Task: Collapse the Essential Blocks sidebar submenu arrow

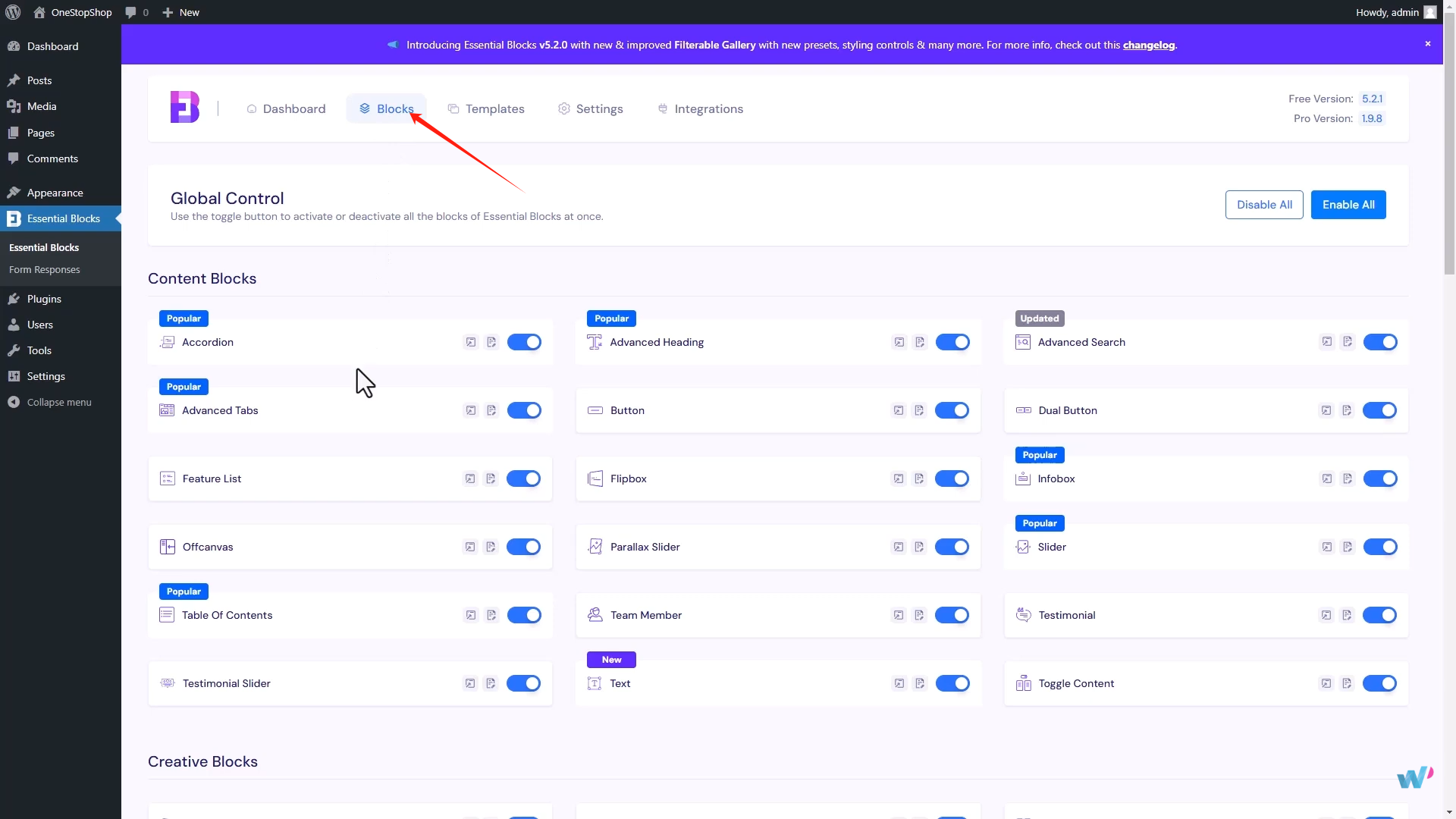Action: click(x=118, y=218)
